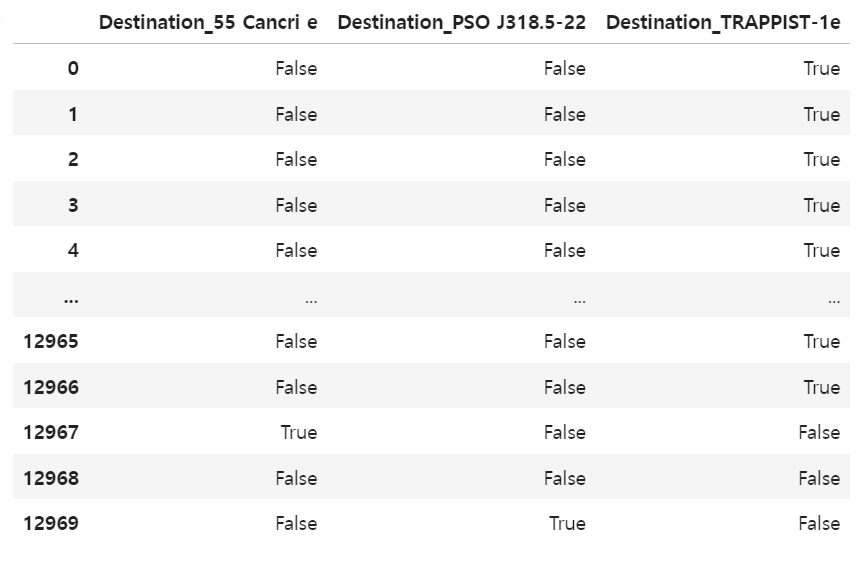The image size is (866, 561).
Task: Click the ellipsis in the index column
Action: pos(71,300)
